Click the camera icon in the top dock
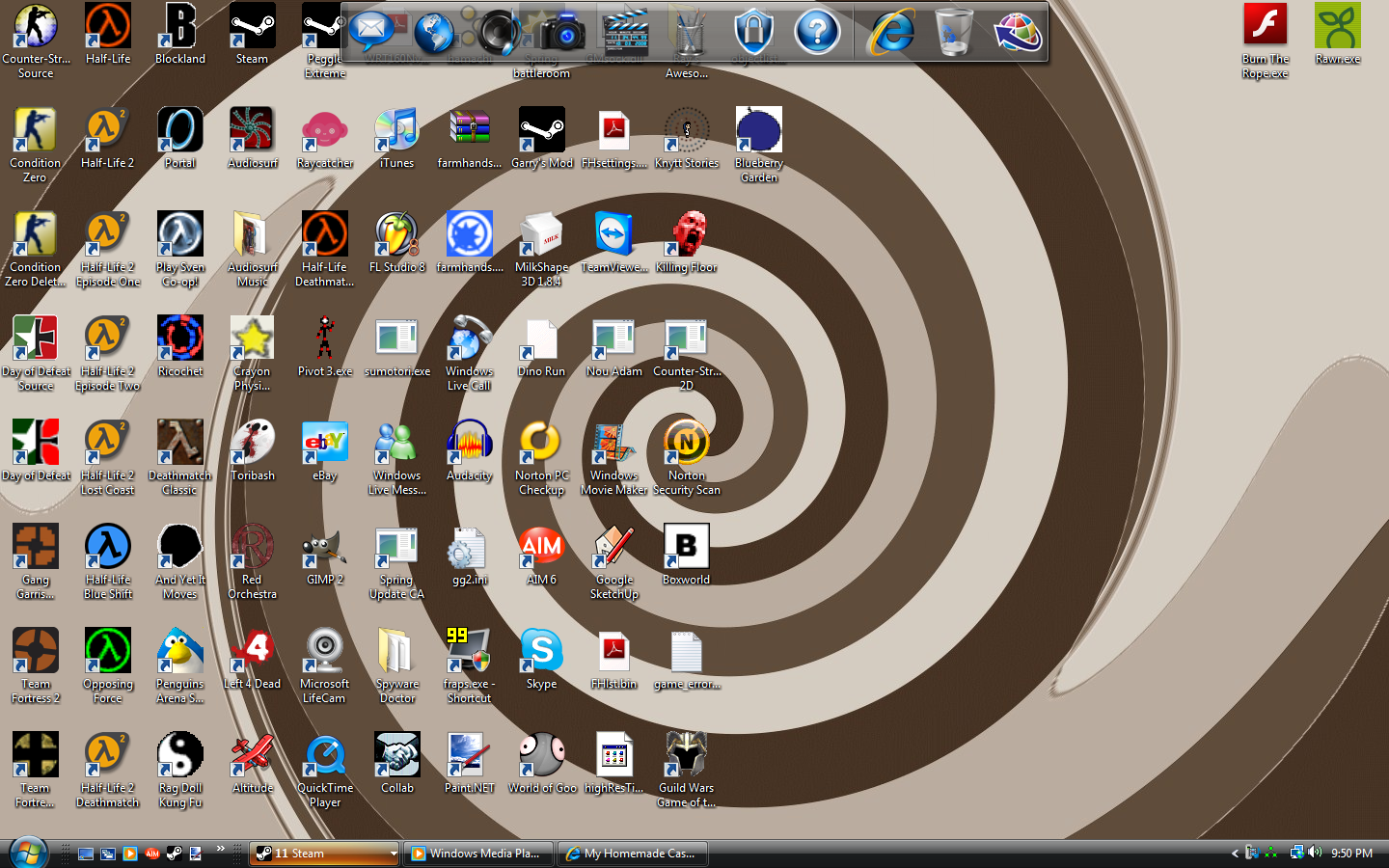 click(x=562, y=32)
